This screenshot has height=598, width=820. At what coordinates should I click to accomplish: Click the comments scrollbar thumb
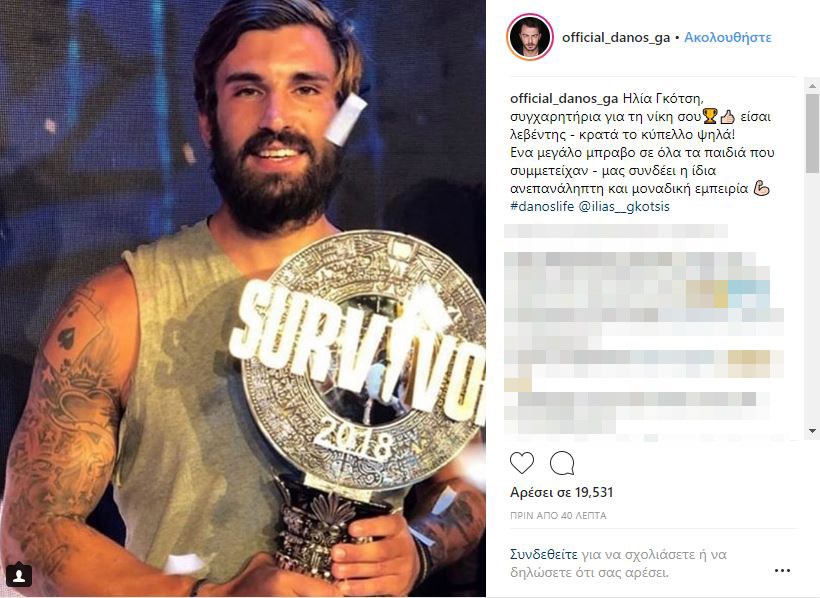pyautogui.click(x=812, y=133)
